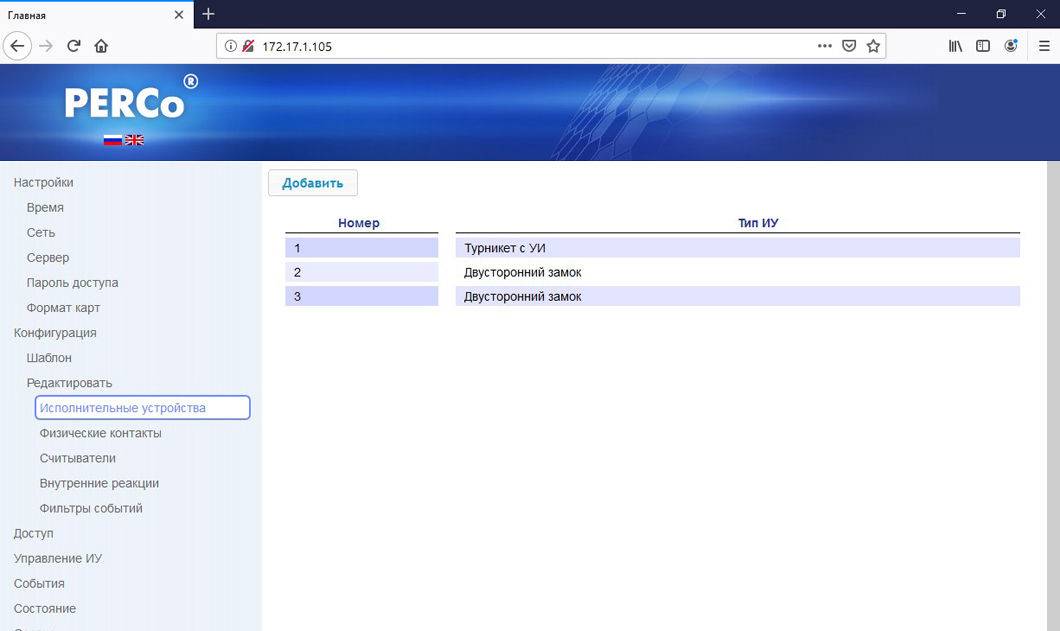Open the Время settings page
The image size is (1060, 631).
[45, 208]
